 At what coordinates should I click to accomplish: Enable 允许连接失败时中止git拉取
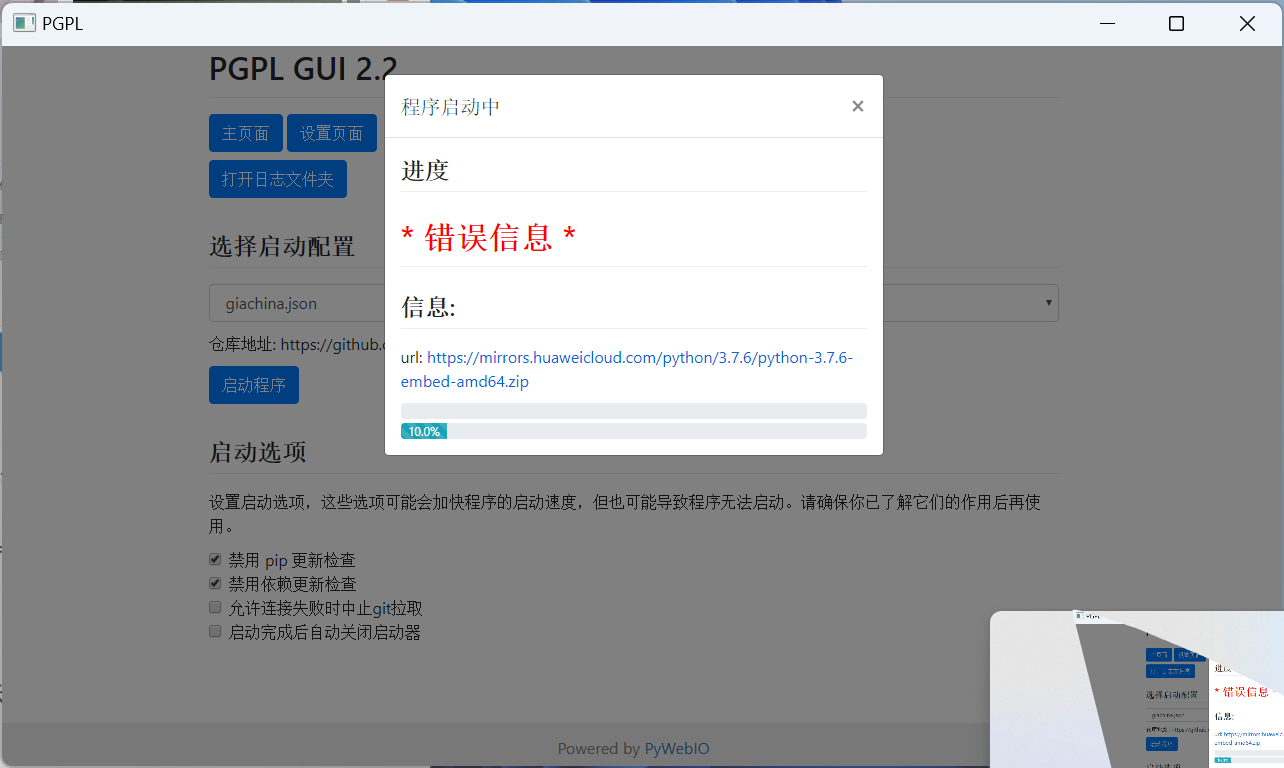pyautogui.click(x=214, y=606)
